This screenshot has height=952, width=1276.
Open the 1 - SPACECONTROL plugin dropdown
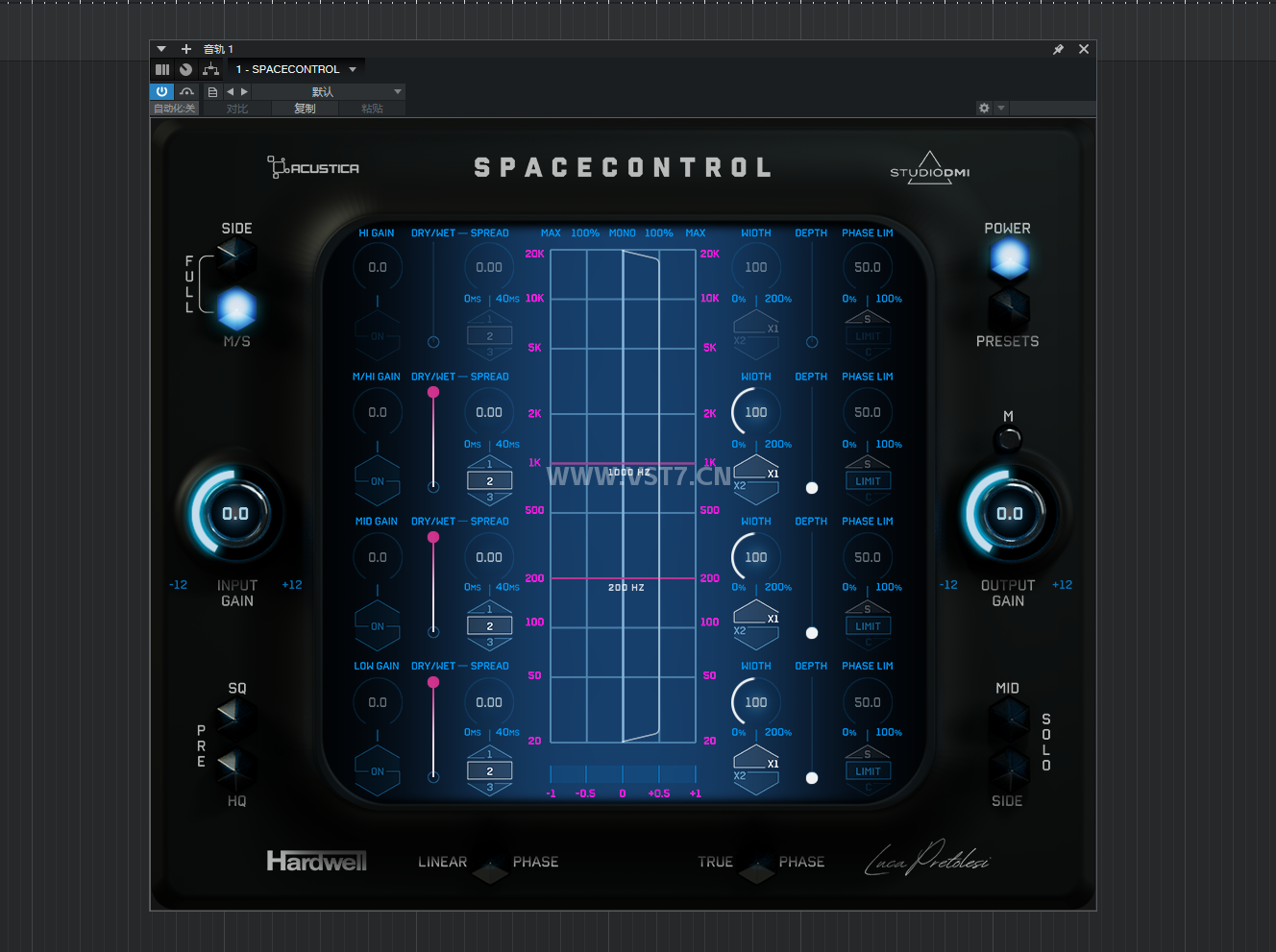[x=295, y=69]
